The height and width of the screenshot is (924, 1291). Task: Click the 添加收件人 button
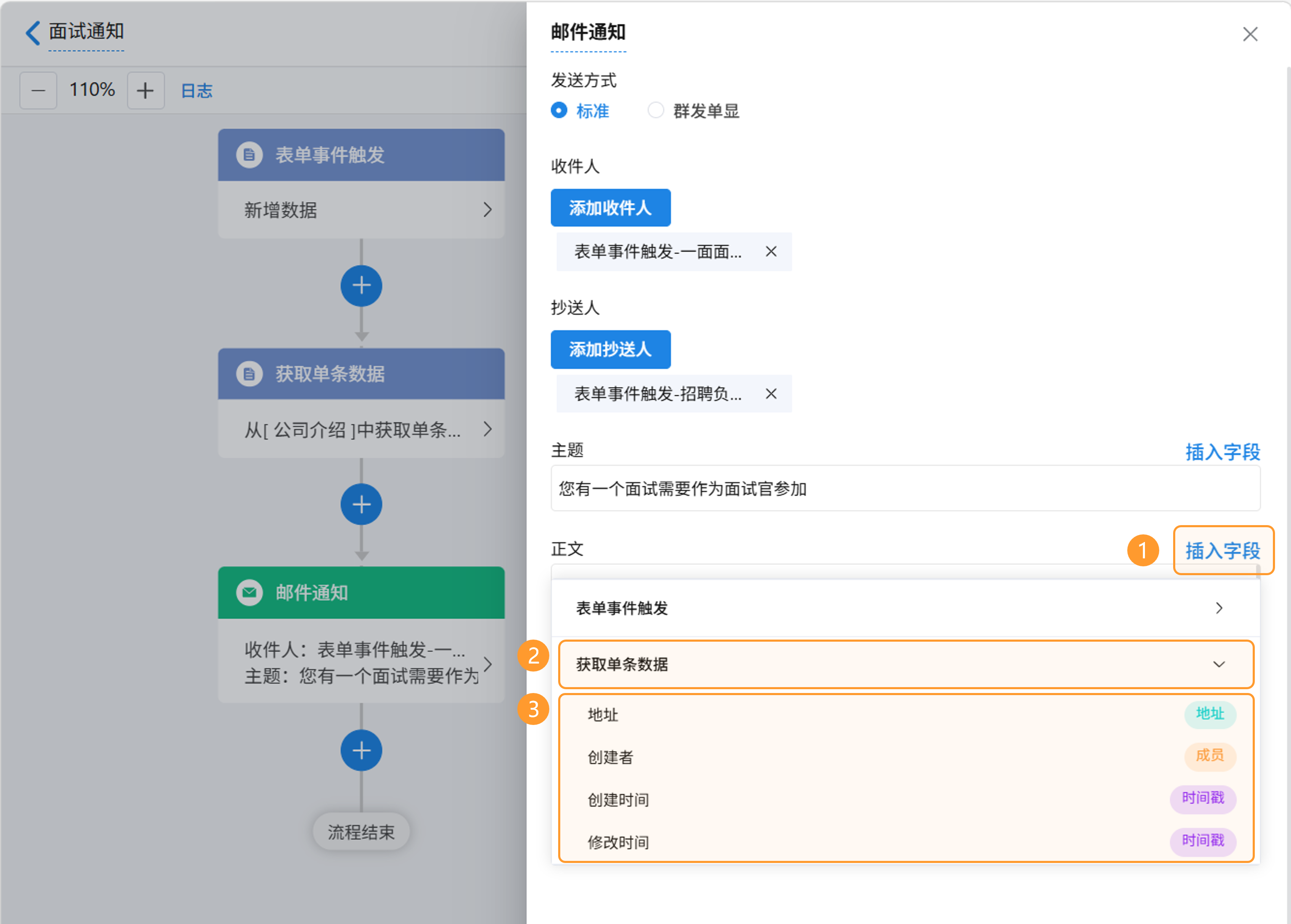610,208
